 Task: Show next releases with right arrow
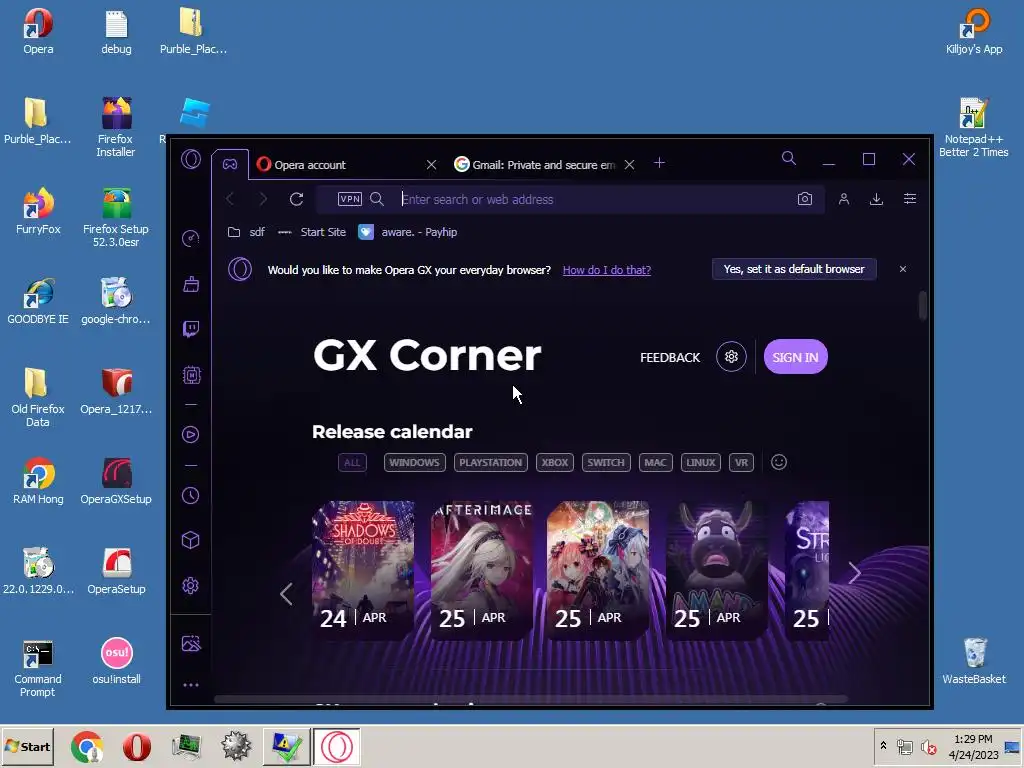click(x=854, y=573)
